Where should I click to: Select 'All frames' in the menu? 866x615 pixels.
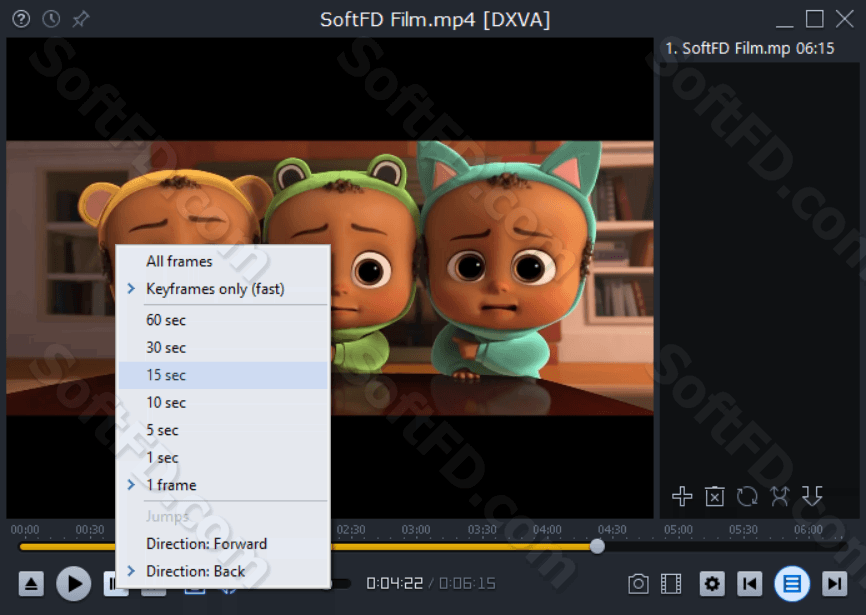point(224,261)
